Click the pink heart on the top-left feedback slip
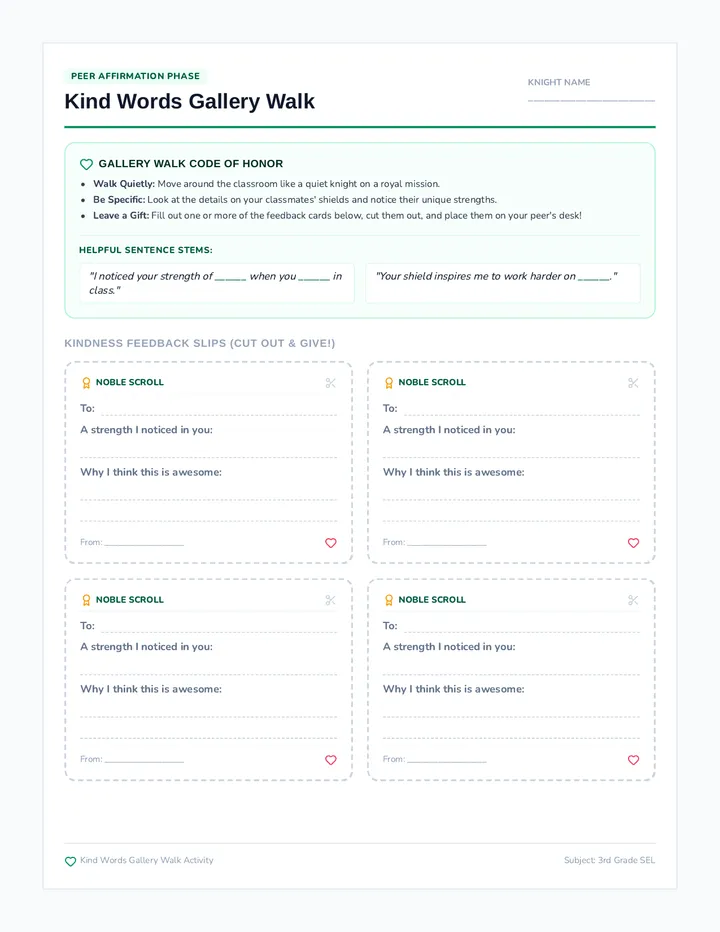The height and width of the screenshot is (932, 720). [331, 543]
